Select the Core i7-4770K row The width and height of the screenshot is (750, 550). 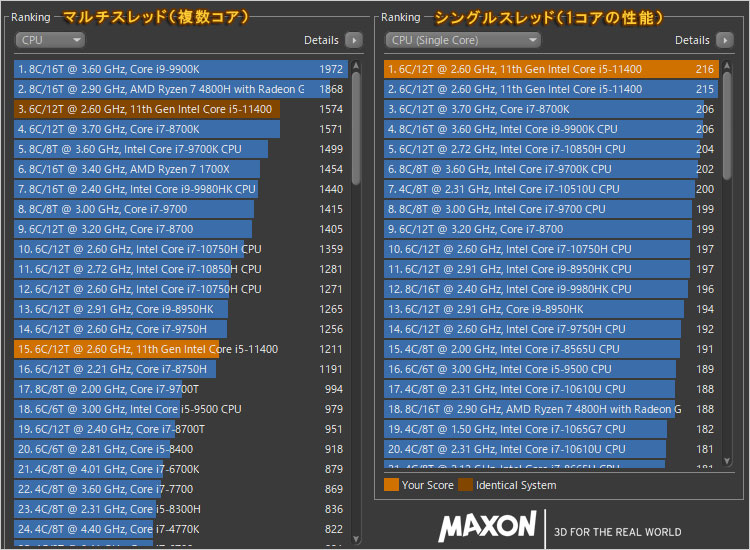pos(181,529)
